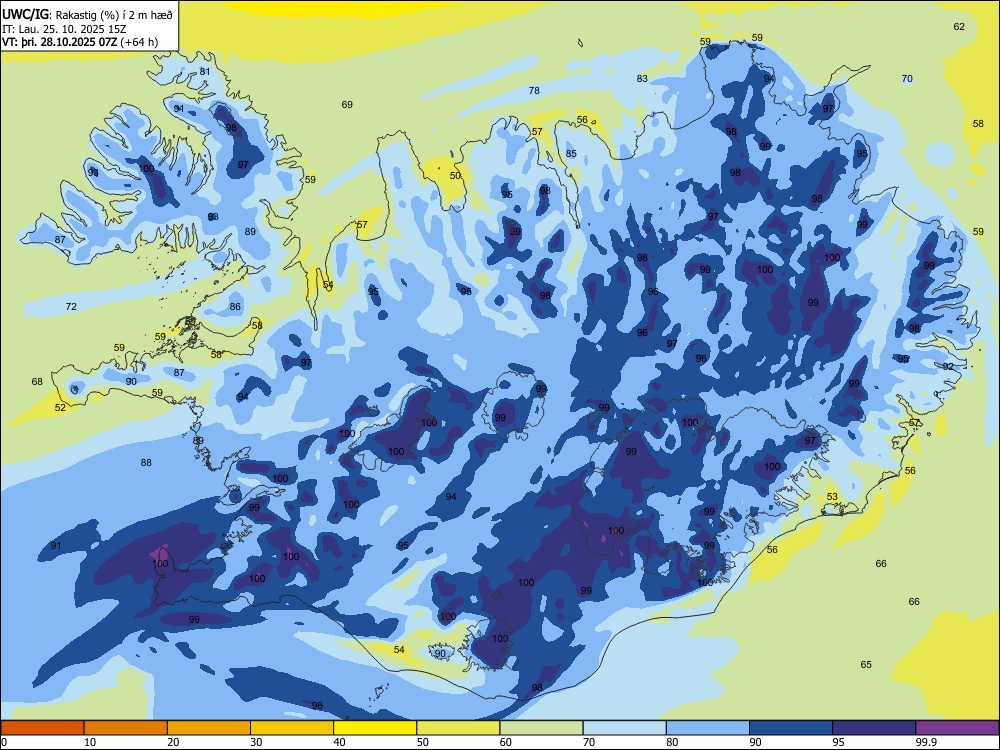
Task: Select the 30–40% golden legend swatch
Action: coord(292,728)
